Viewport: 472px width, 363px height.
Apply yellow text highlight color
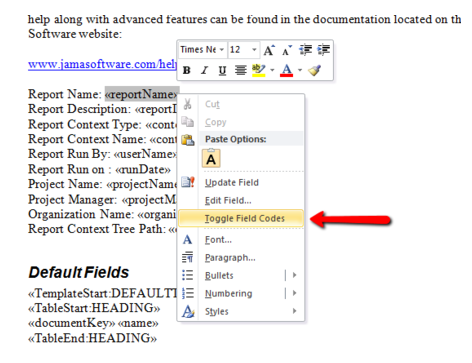(x=258, y=70)
